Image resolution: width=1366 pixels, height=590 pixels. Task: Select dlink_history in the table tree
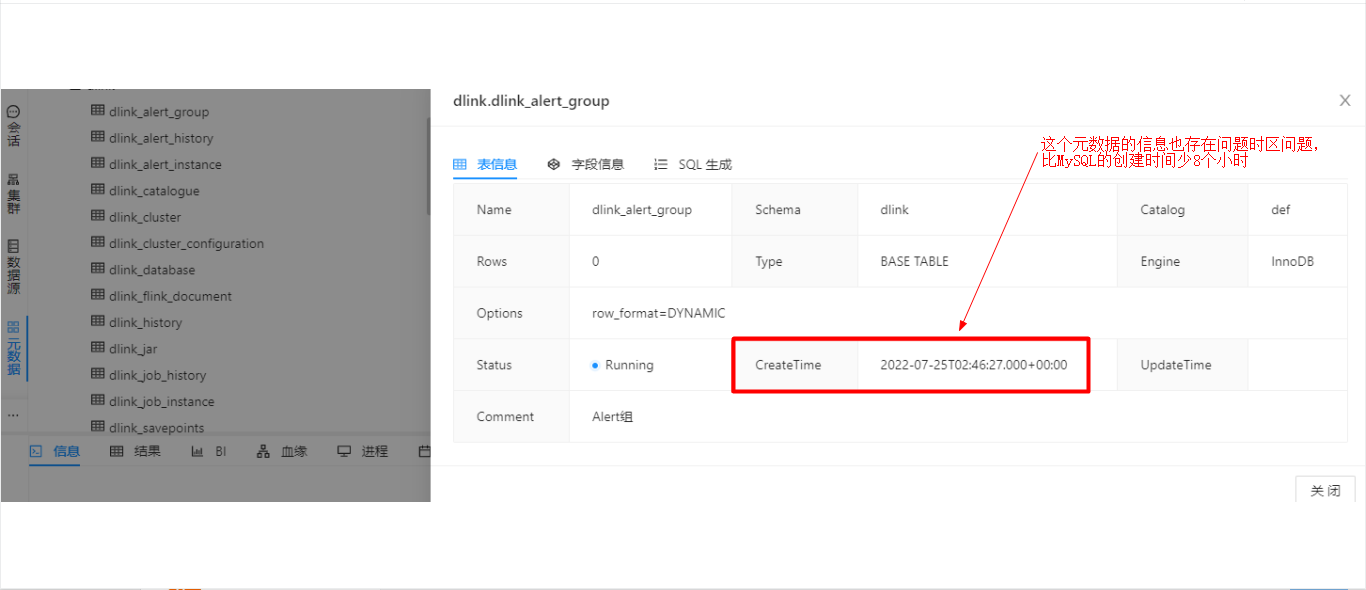145,322
